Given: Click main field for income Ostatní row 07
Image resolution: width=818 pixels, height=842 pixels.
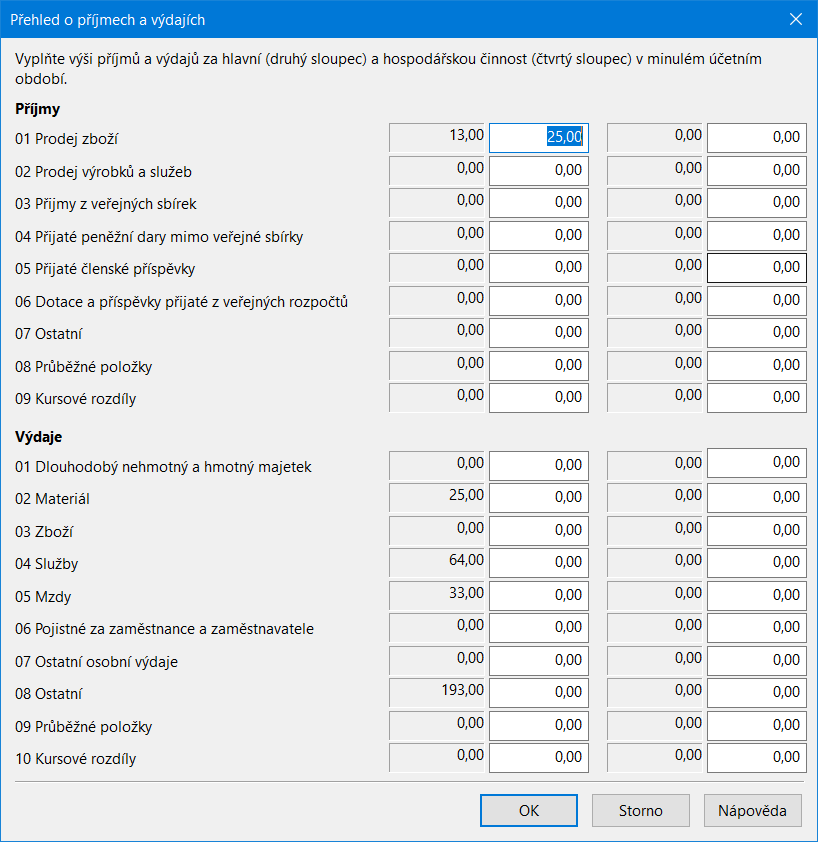Looking at the screenshot, I should tap(539, 333).
